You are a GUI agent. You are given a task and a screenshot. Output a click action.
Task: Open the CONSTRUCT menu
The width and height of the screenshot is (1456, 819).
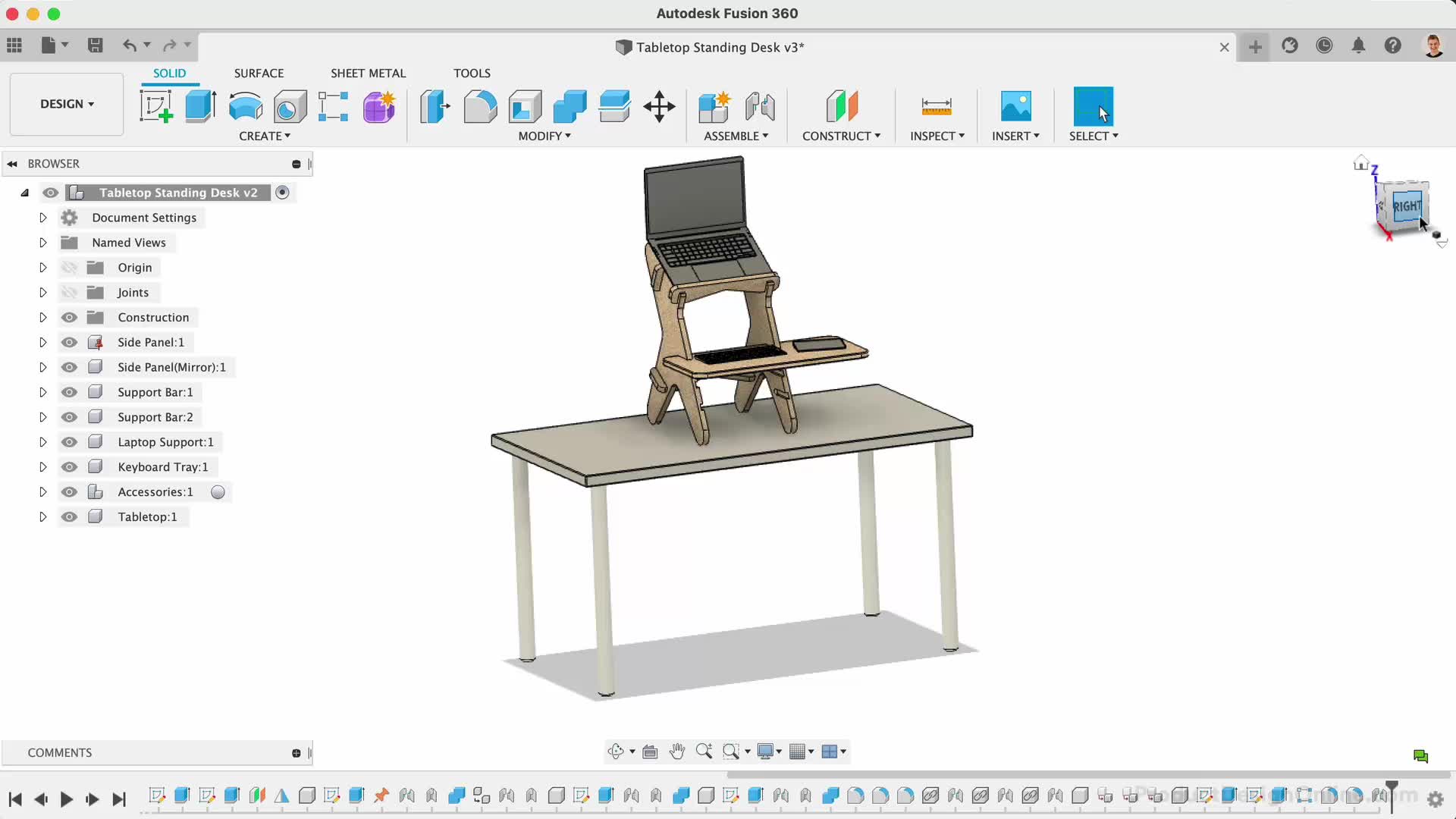pyautogui.click(x=841, y=136)
